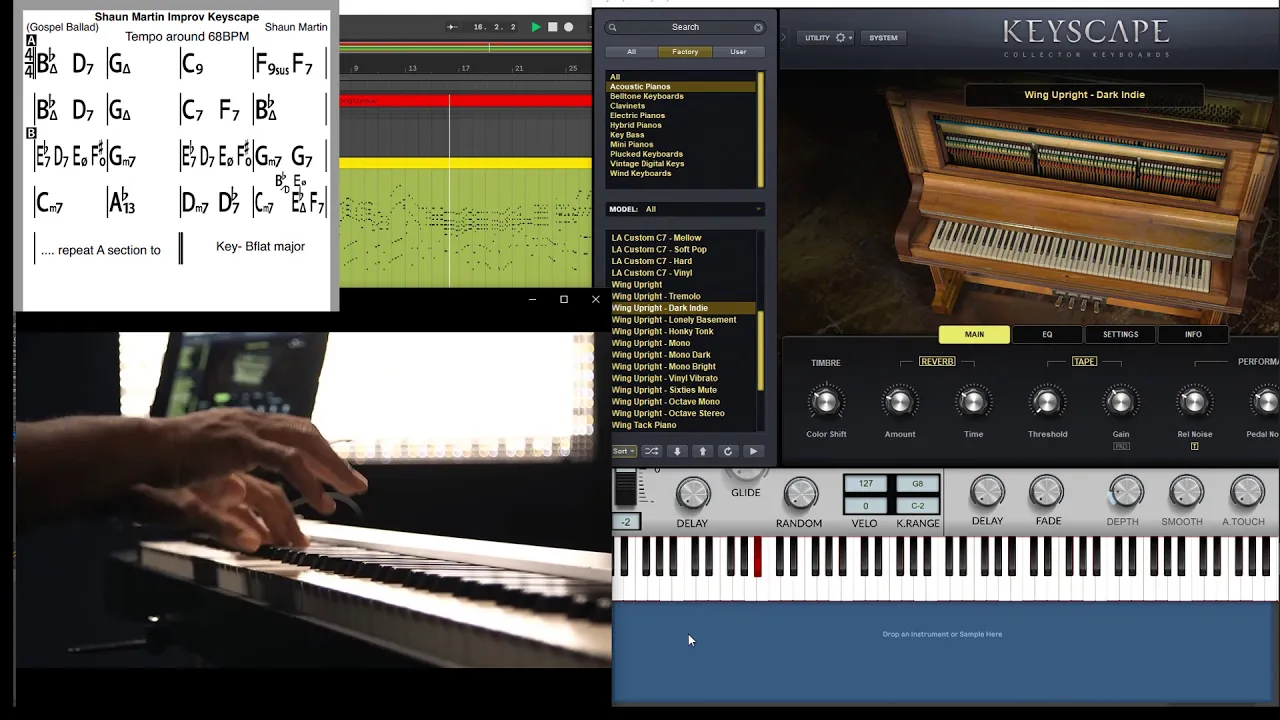Step to the previous patch with the up arrow
This screenshot has width=1280, height=720.
coord(702,451)
